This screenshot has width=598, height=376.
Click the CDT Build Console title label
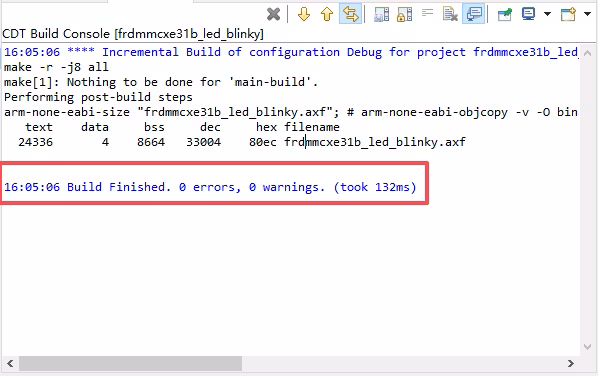coord(133,34)
